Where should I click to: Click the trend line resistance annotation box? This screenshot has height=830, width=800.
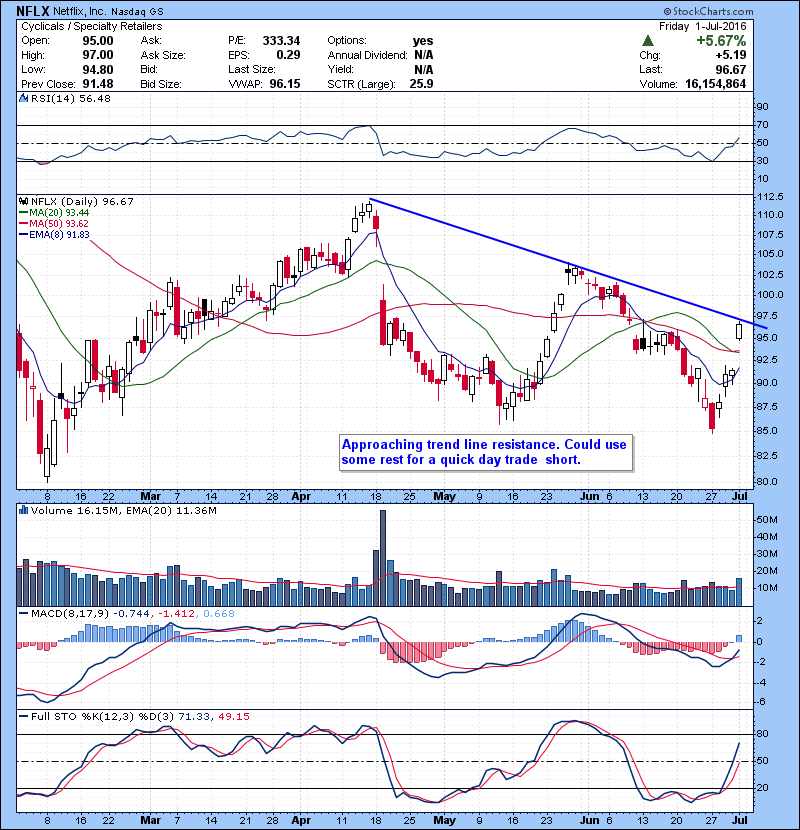(486, 452)
